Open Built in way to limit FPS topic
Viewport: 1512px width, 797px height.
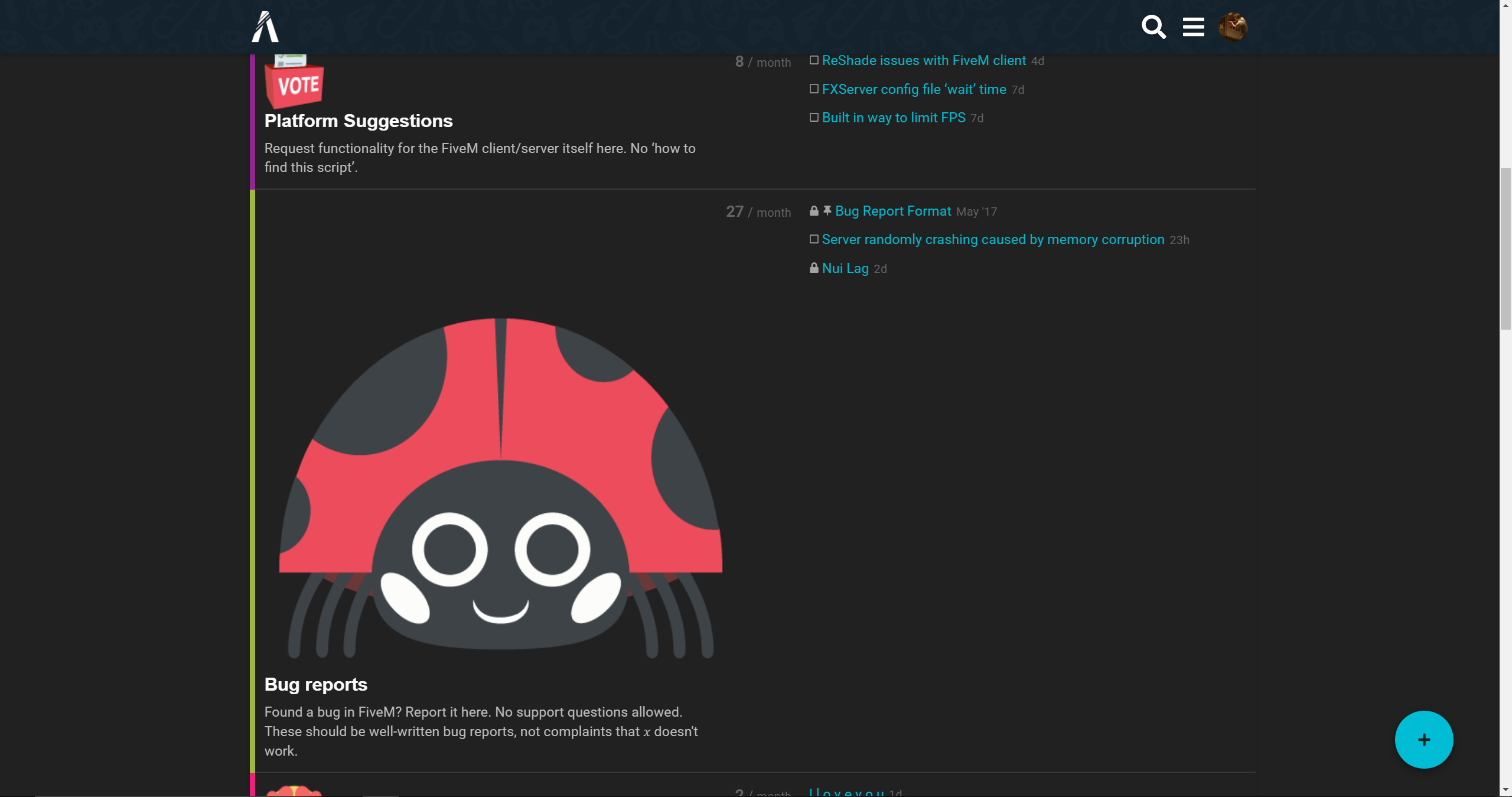click(893, 118)
